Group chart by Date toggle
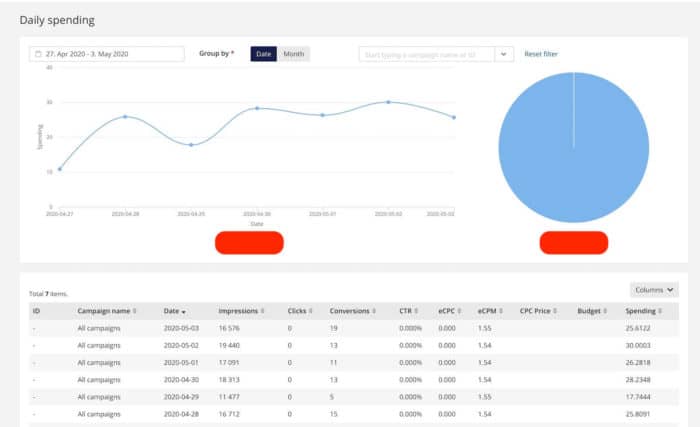This screenshot has height=427, width=700. point(263,54)
